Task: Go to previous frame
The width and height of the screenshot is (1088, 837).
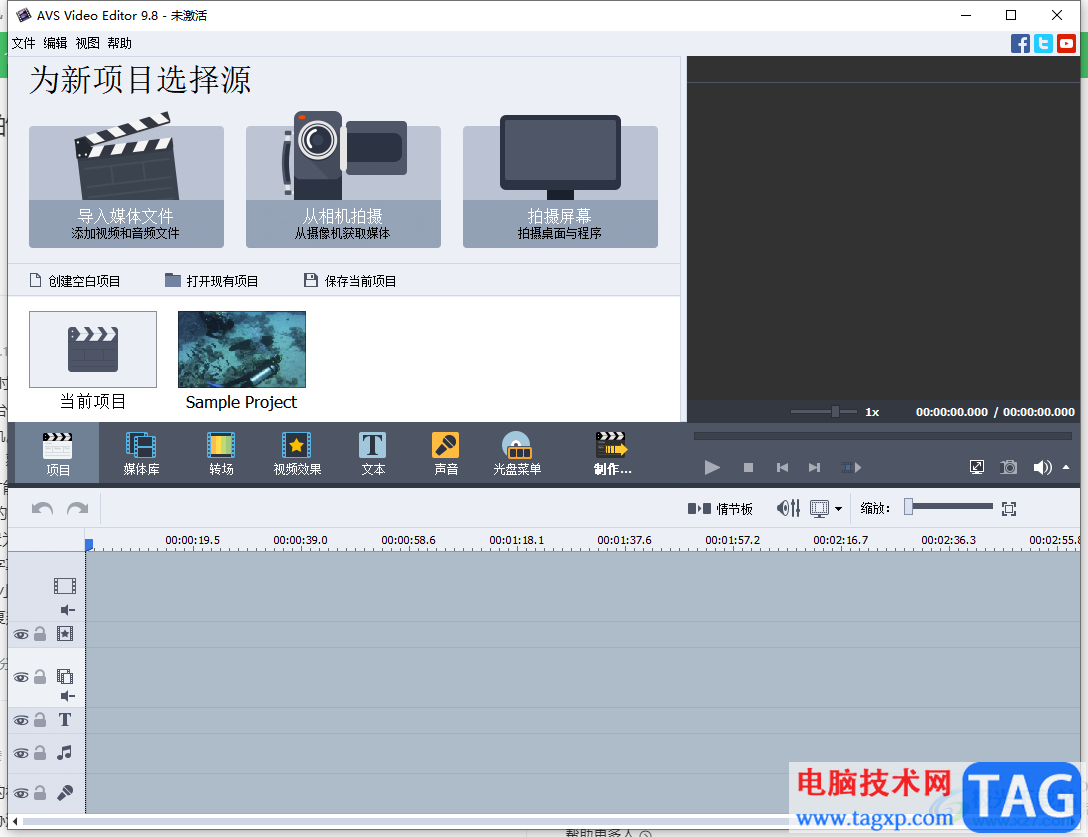Action: click(782, 468)
